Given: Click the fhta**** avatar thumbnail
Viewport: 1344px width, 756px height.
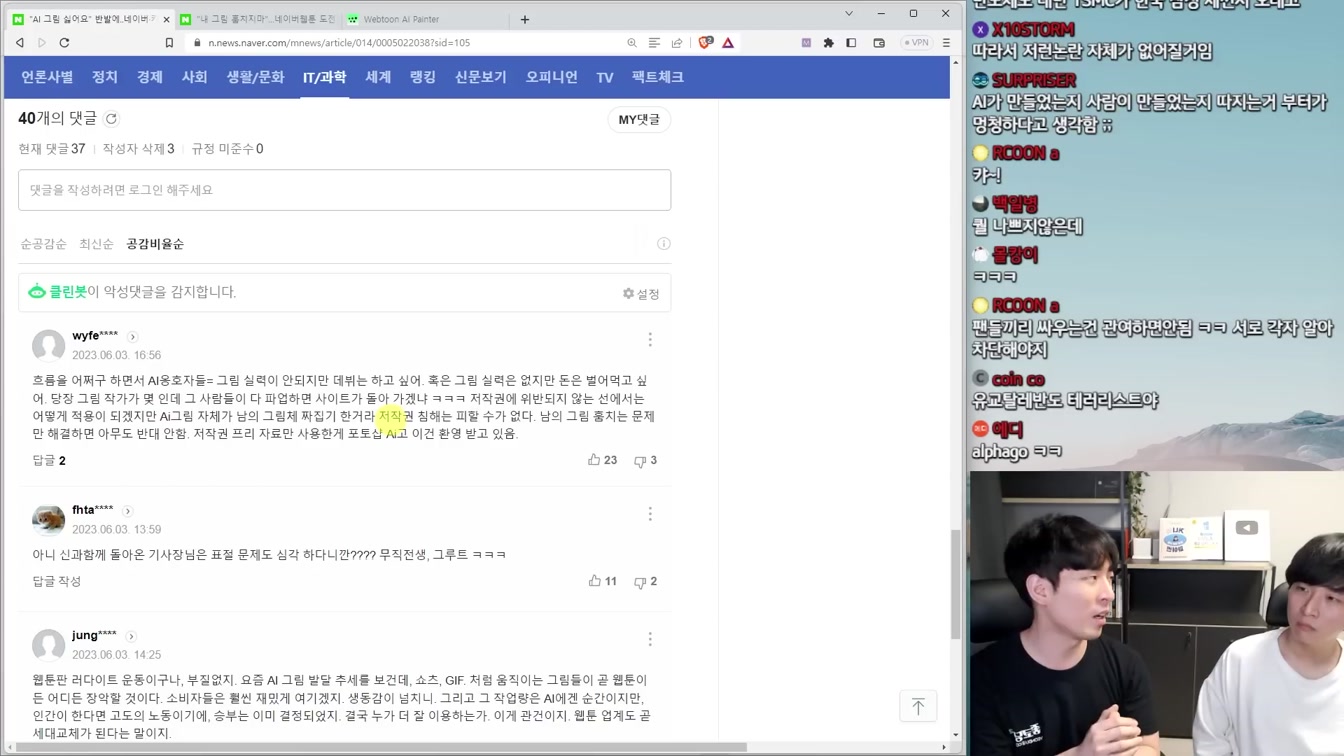Looking at the screenshot, I should click(x=48, y=520).
